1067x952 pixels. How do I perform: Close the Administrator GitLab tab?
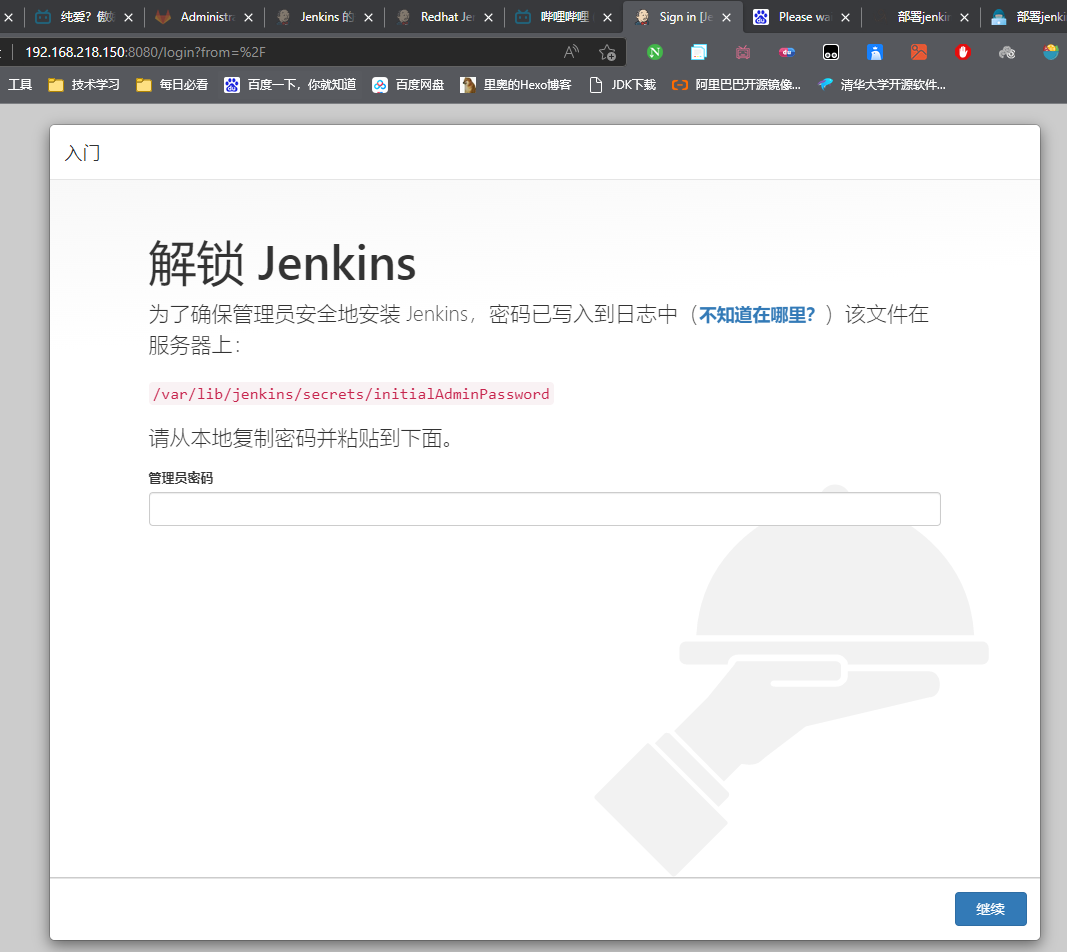(x=248, y=18)
